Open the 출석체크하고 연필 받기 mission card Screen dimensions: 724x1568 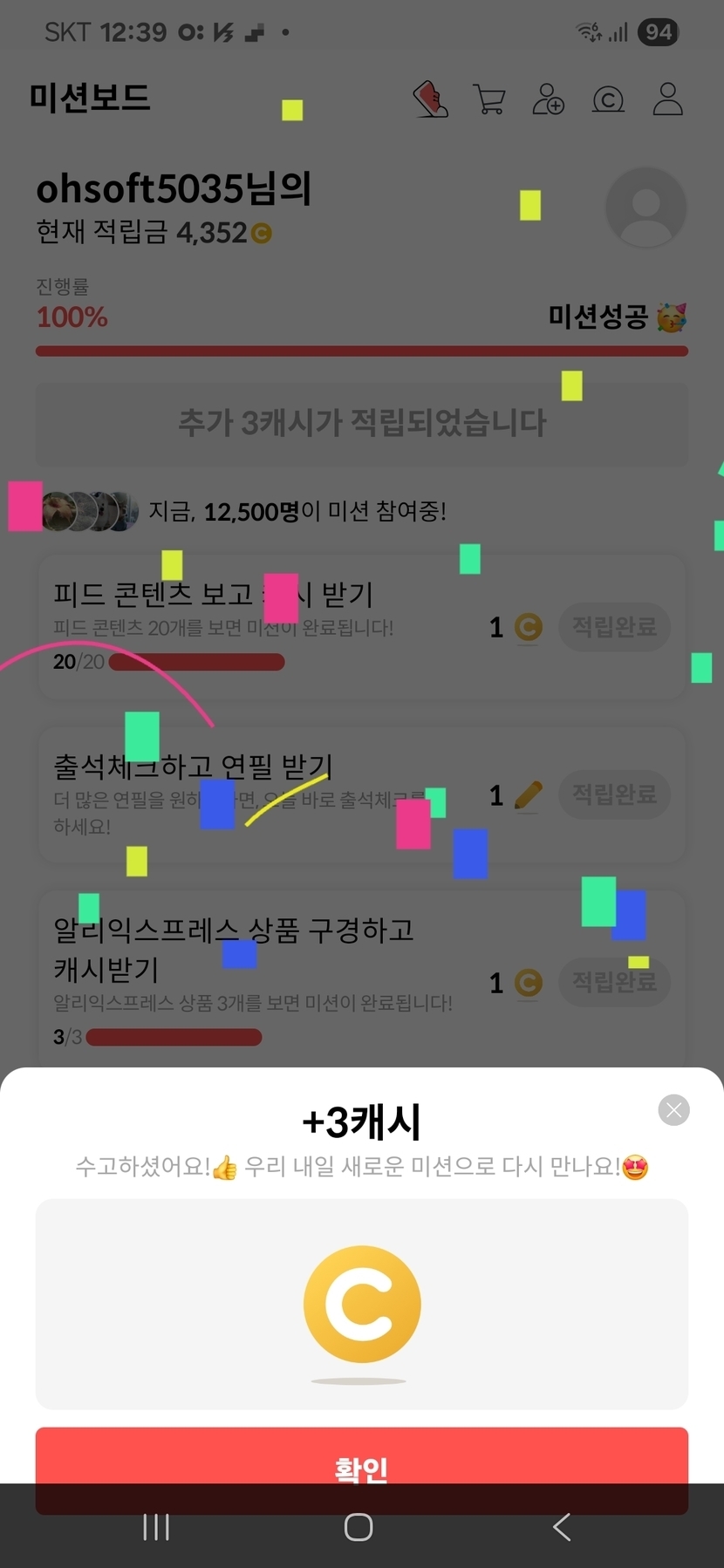362,794
